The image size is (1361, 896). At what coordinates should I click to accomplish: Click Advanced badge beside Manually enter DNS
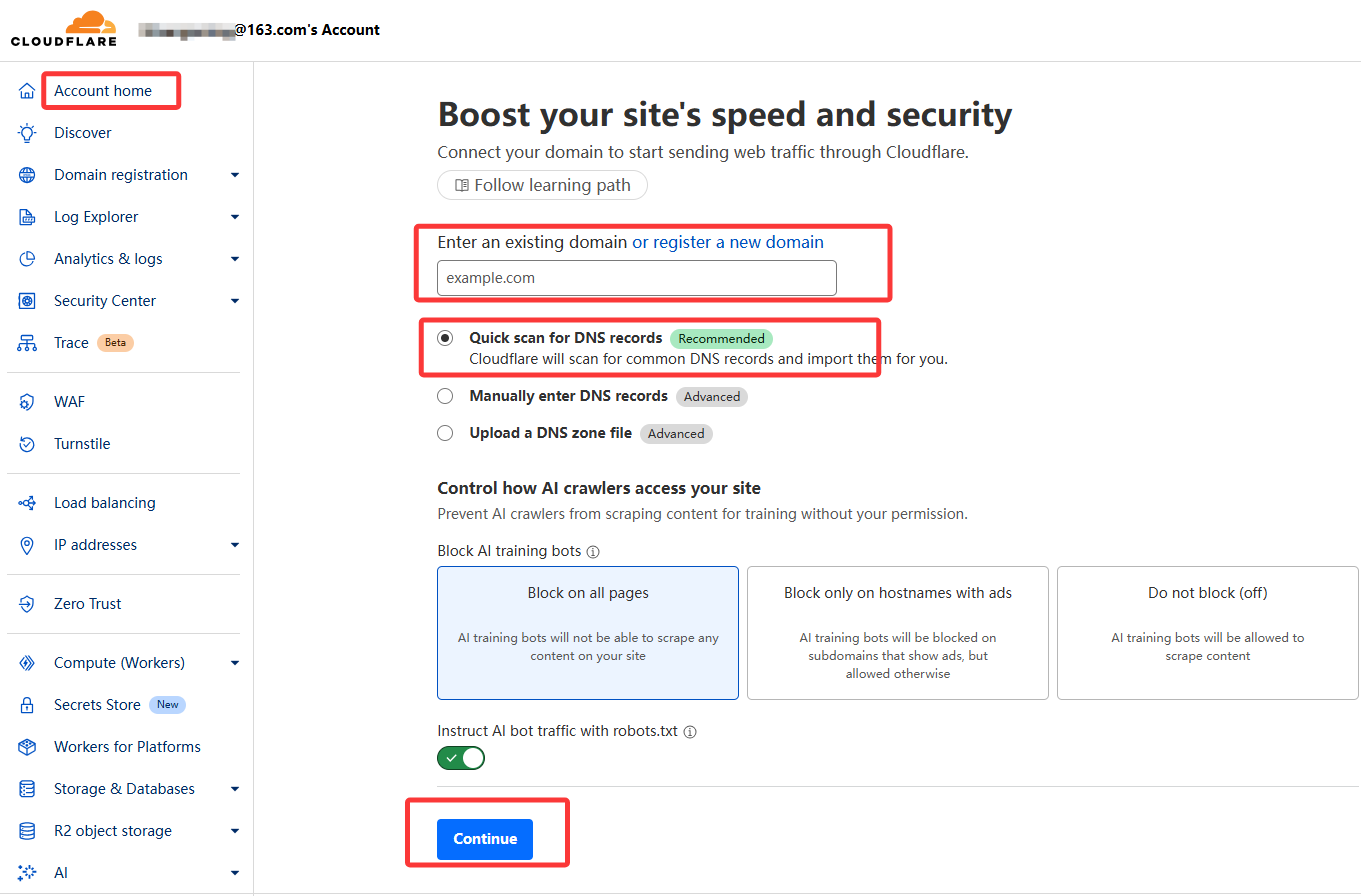tap(712, 397)
